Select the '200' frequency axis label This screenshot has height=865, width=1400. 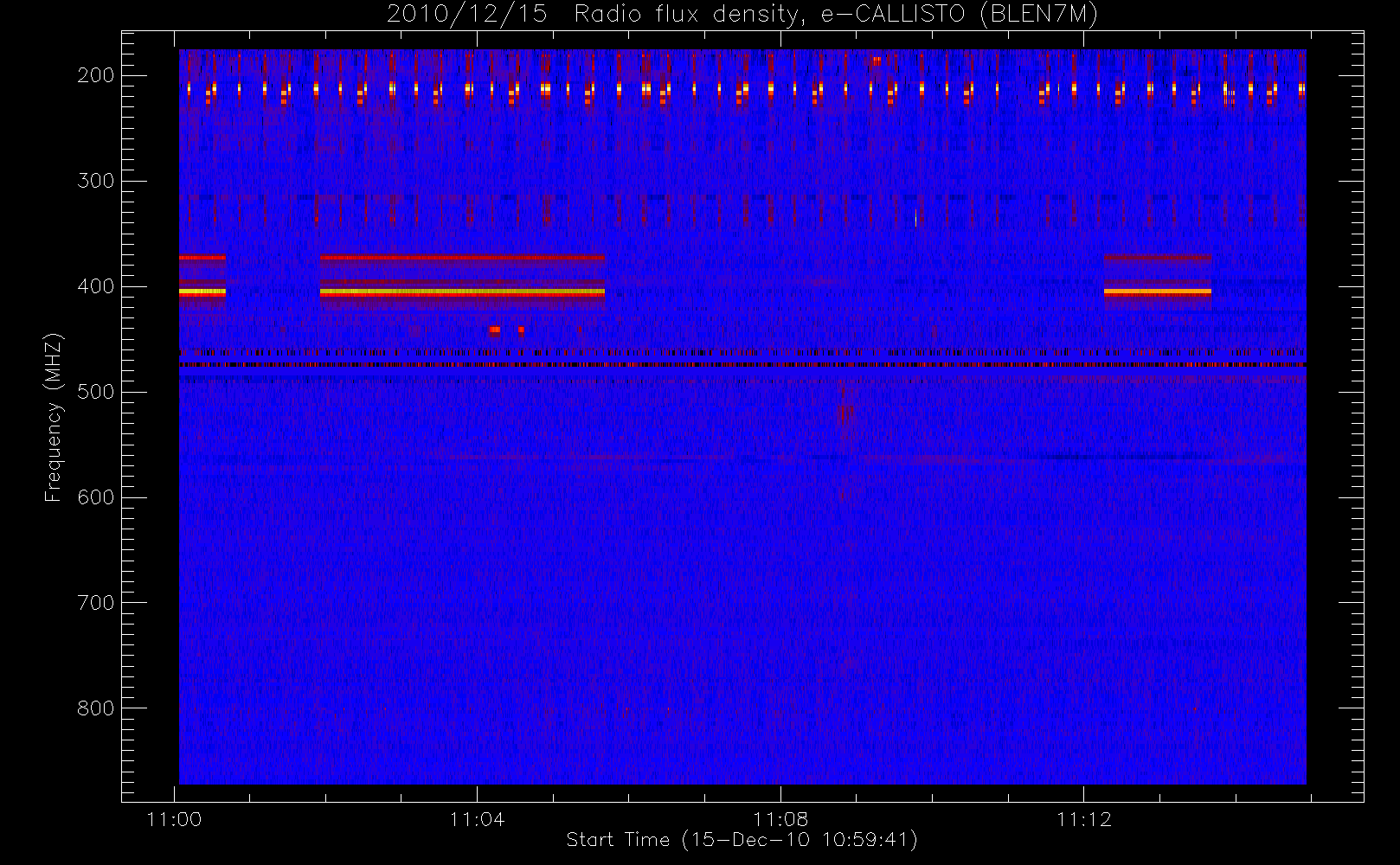pos(95,75)
